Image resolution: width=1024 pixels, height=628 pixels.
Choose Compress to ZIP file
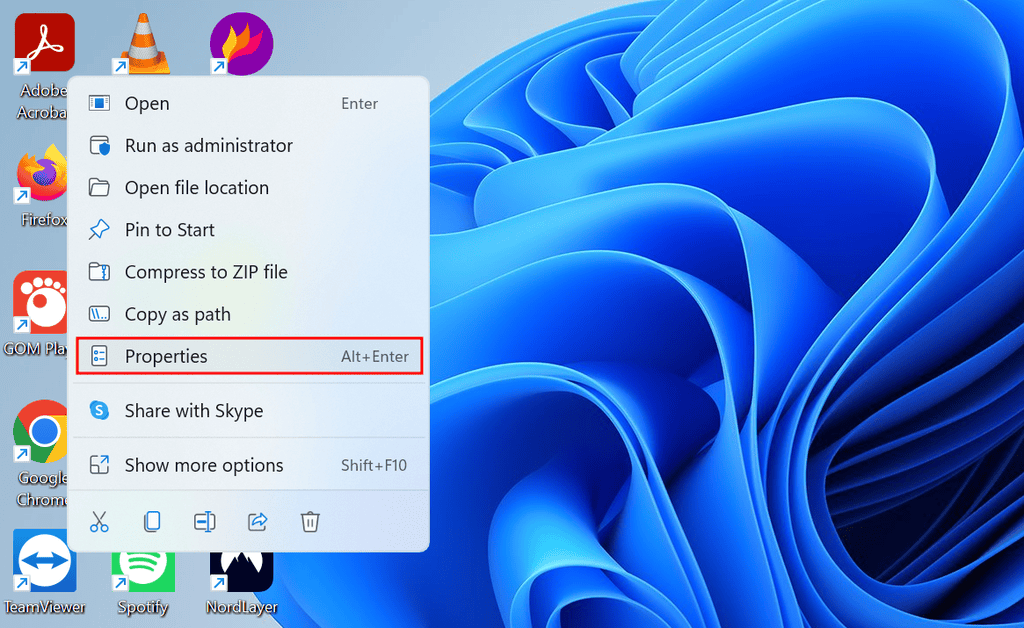coord(205,271)
